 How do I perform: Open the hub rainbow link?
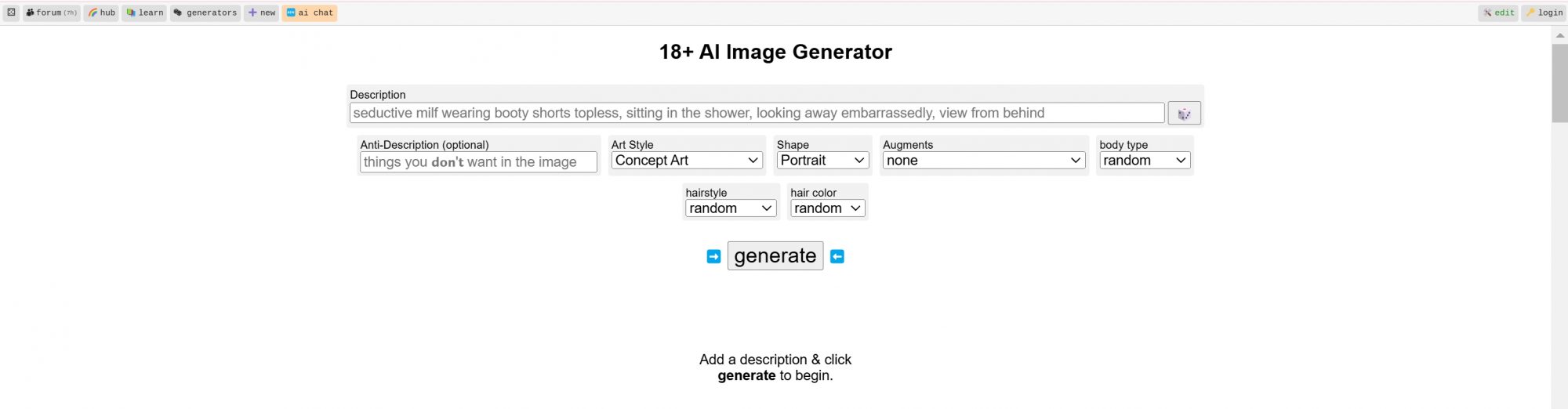coord(101,13)
